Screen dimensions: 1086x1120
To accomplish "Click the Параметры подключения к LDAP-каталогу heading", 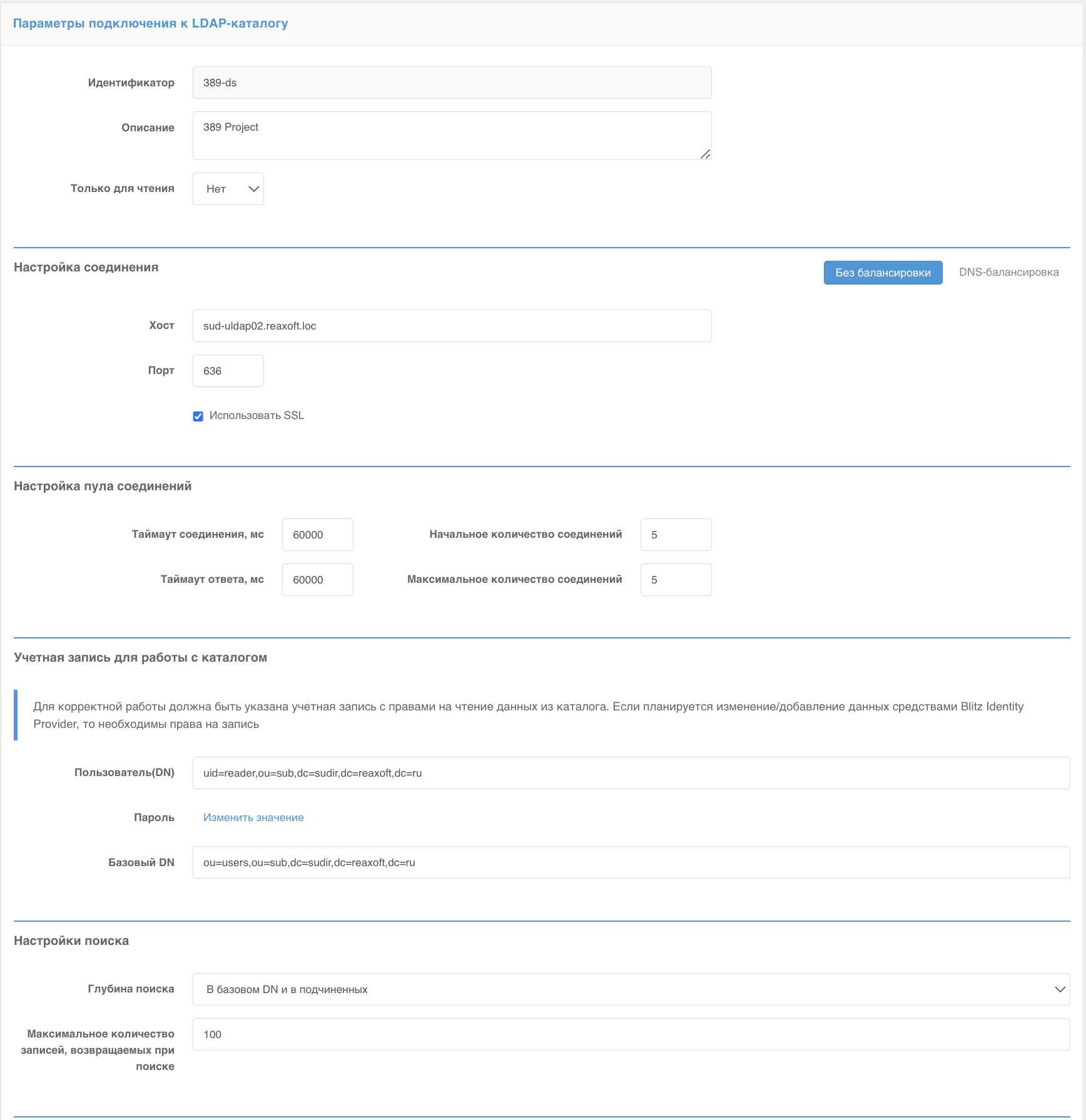I will (150, 24).
